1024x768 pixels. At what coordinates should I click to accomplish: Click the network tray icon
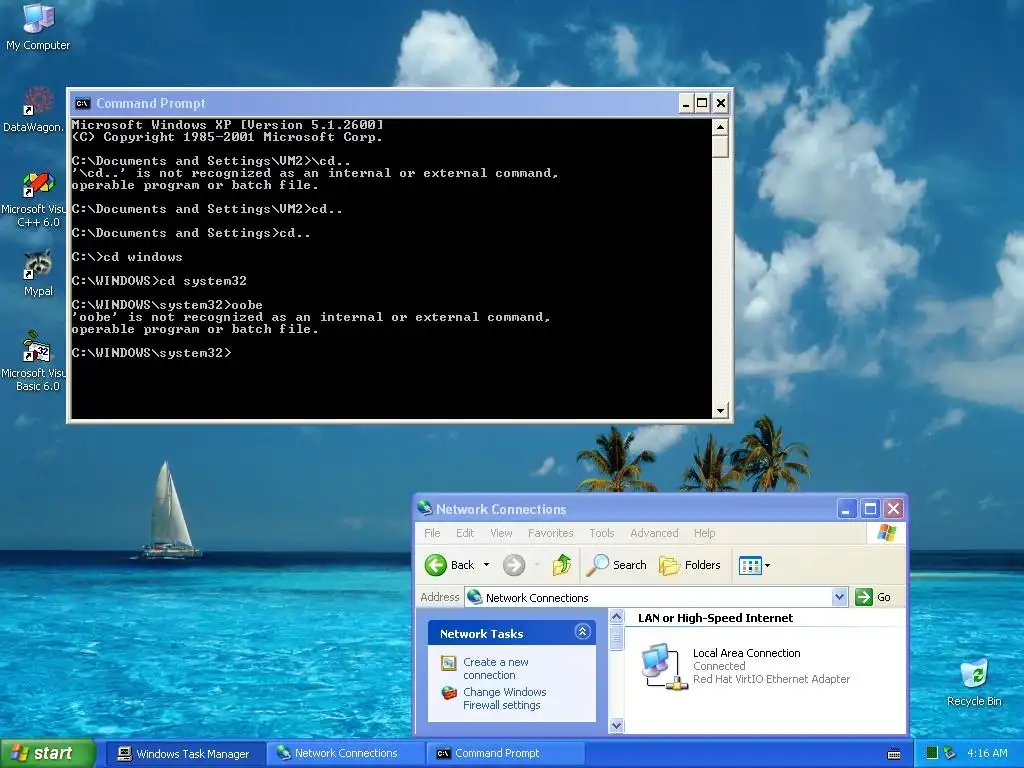(x=950, y=753)
